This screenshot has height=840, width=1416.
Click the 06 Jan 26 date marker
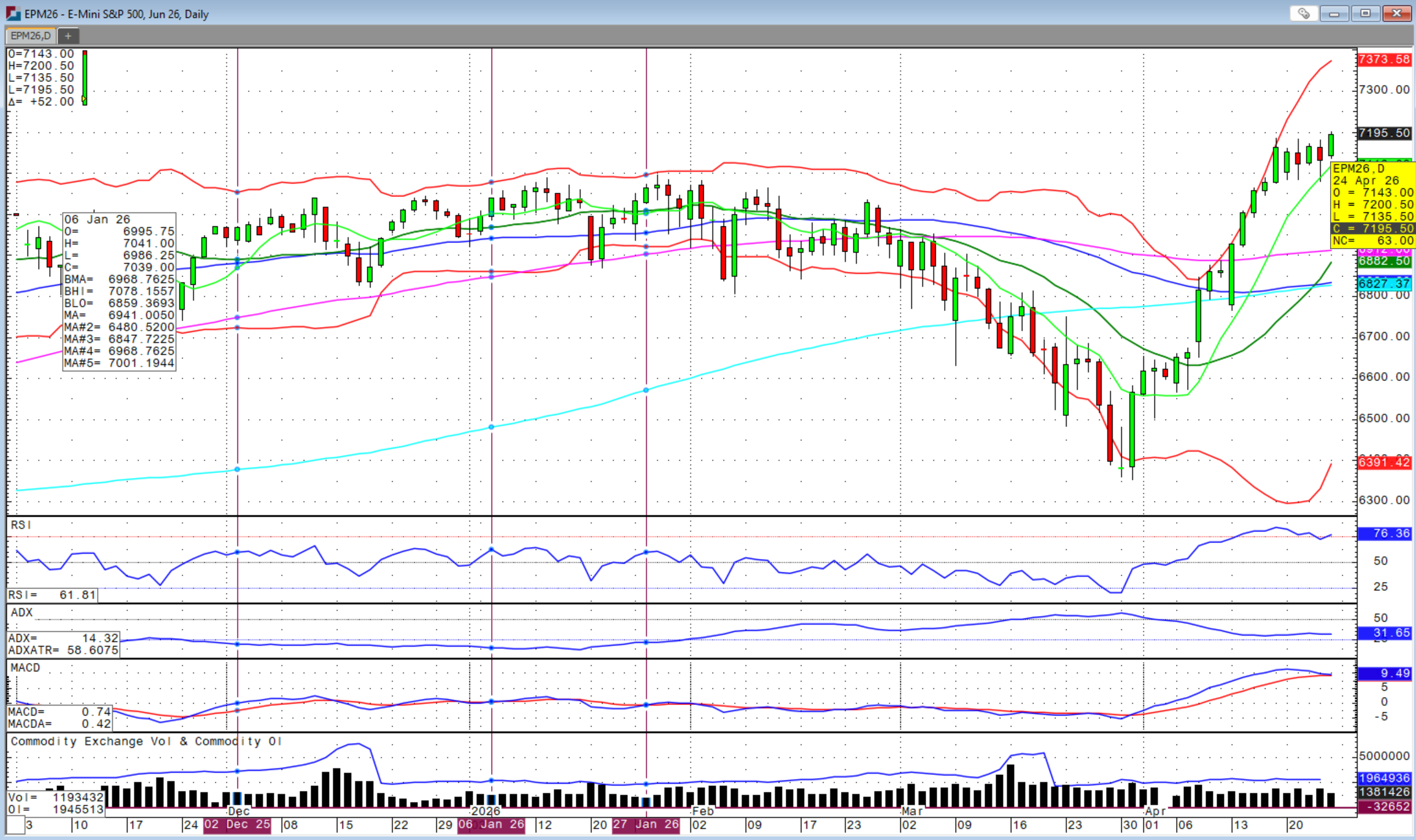tap(492, 825)
